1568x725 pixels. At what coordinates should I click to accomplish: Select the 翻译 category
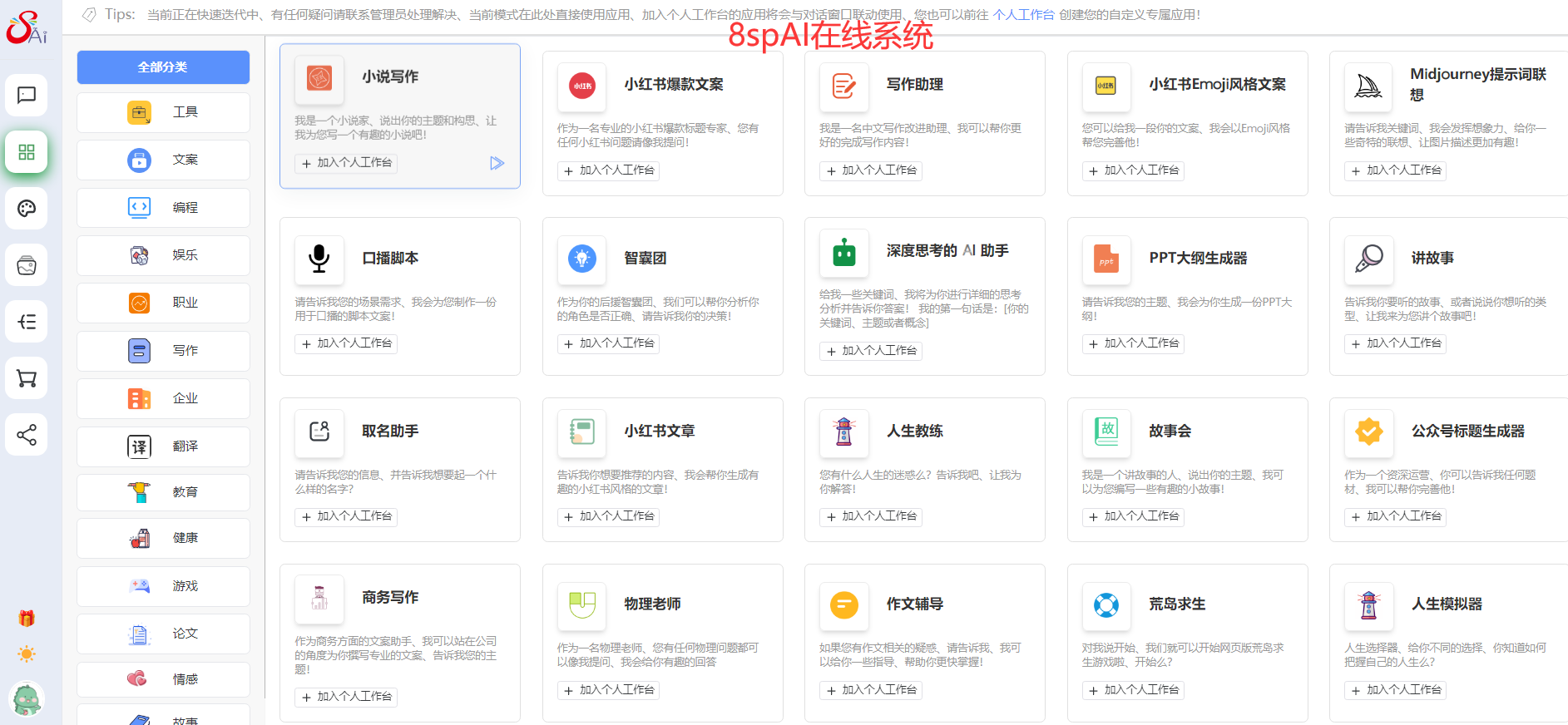[163, 446]
